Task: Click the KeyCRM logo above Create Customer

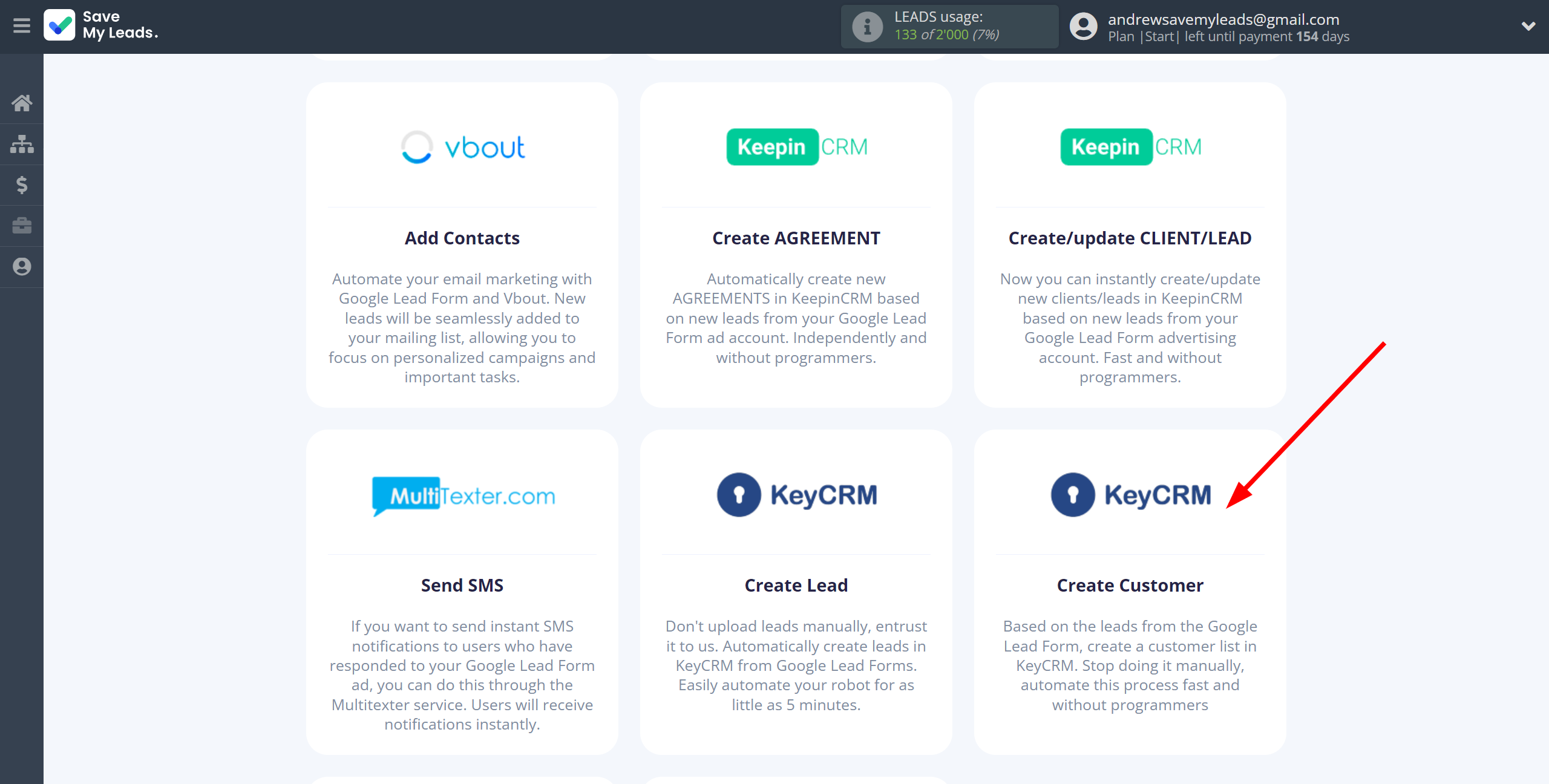Action: click(x=1131, y=495)
